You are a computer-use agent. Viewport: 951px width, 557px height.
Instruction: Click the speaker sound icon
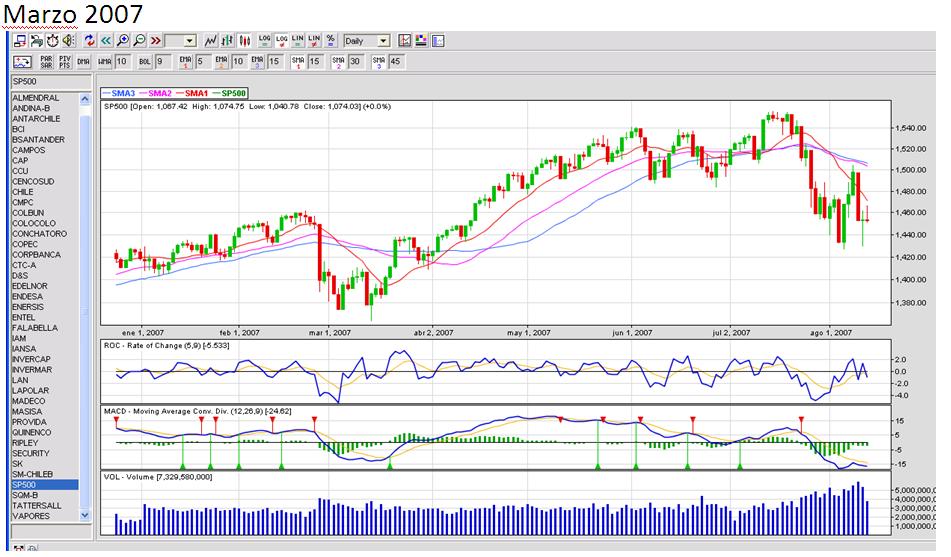68,41
